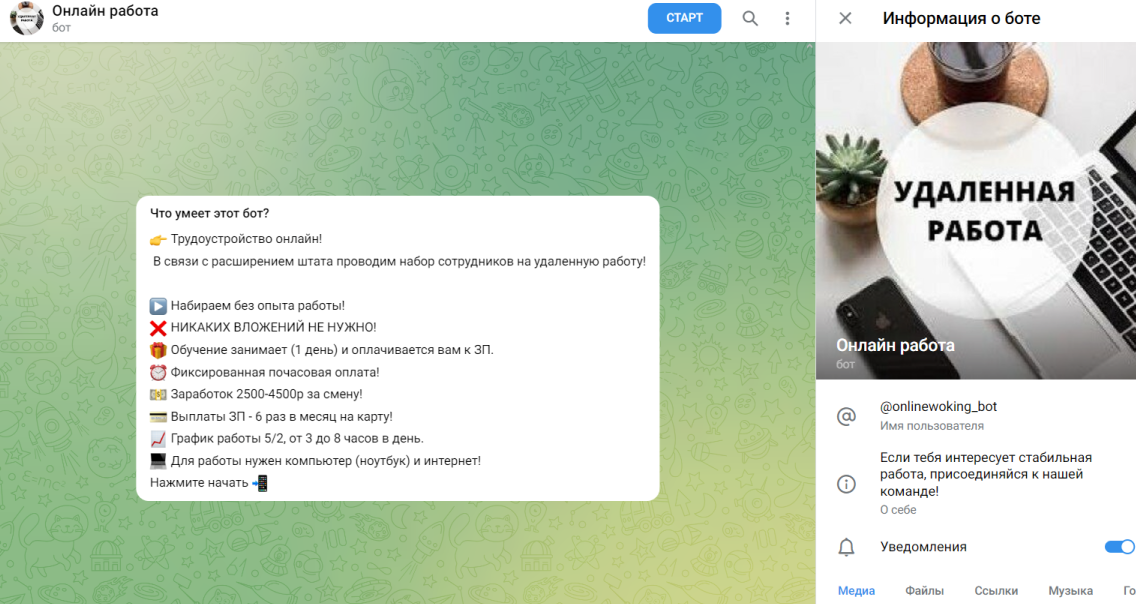This screenshot has height=604, width=1136.
Task: Select the Музыка tab
Action: pos(1070,591)
